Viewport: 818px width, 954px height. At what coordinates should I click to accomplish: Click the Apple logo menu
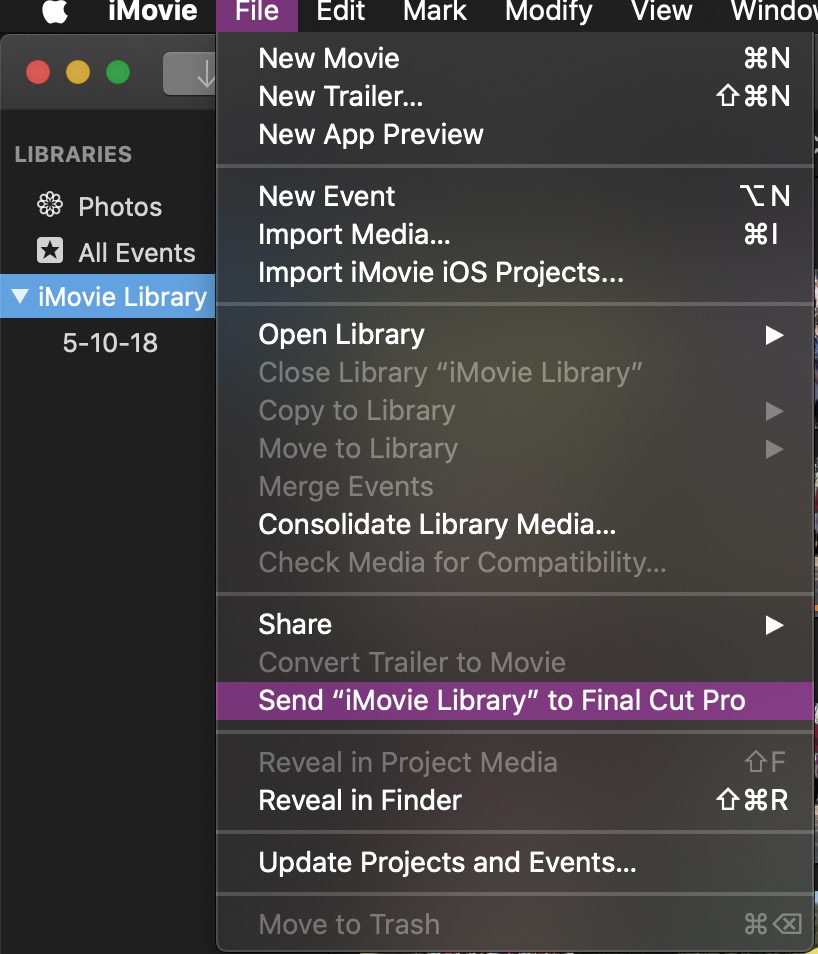(53, 13)
